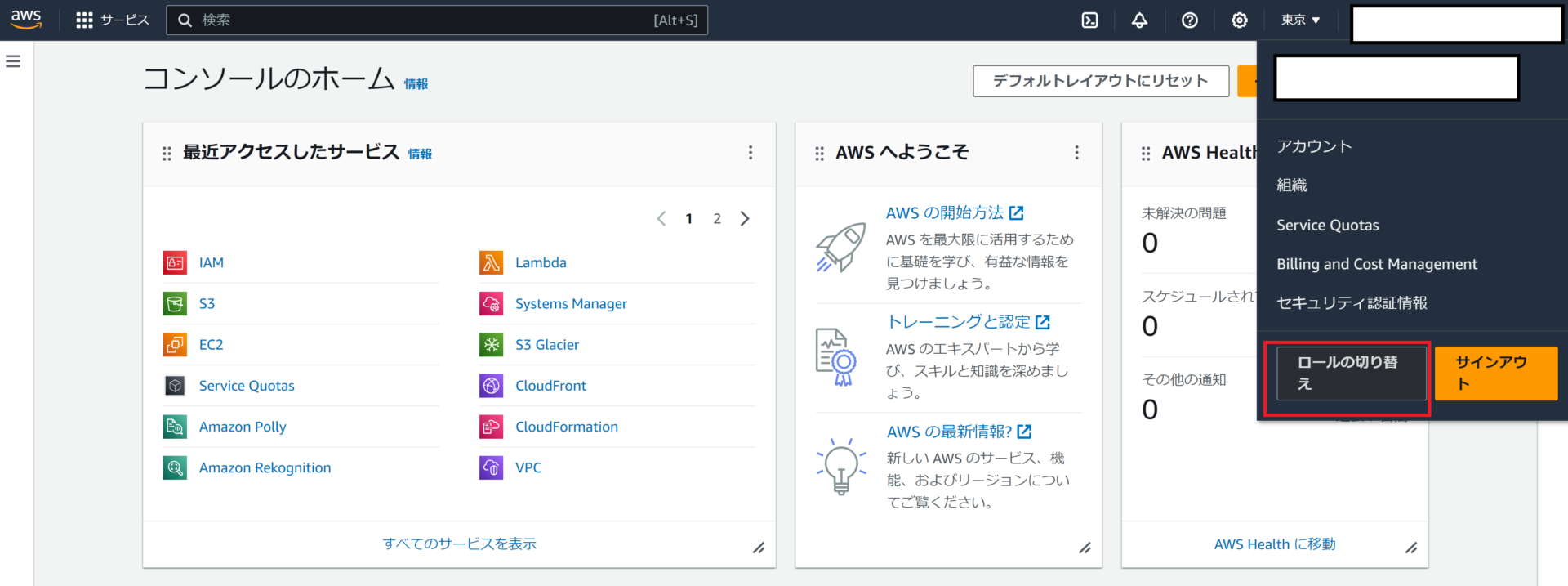Click the IAM service icon
Screen dimensions: 1568x586
175,262
